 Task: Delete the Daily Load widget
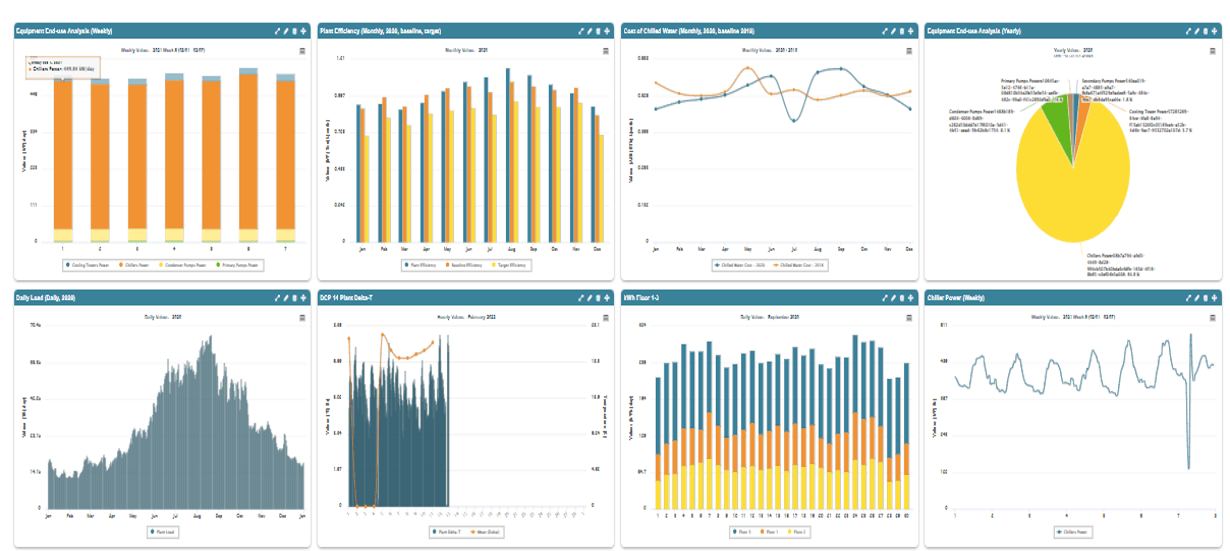point(295,297)
